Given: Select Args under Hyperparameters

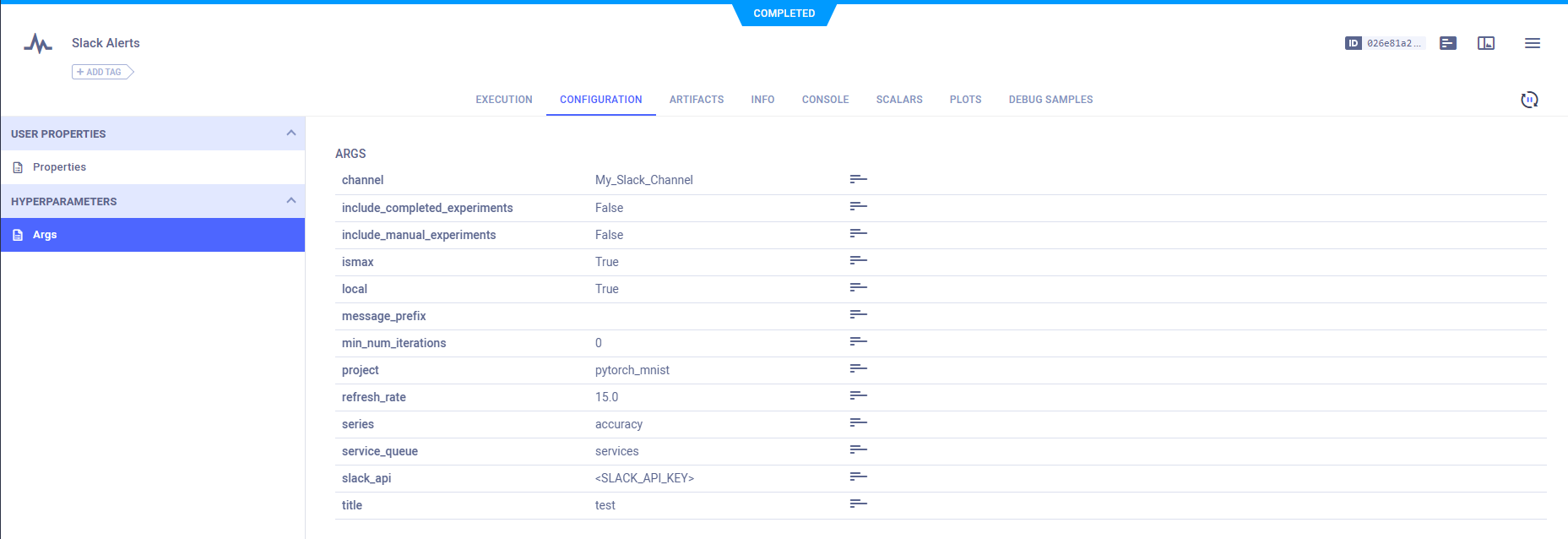Looking at the screenshot, I should [x=45, y=235].
